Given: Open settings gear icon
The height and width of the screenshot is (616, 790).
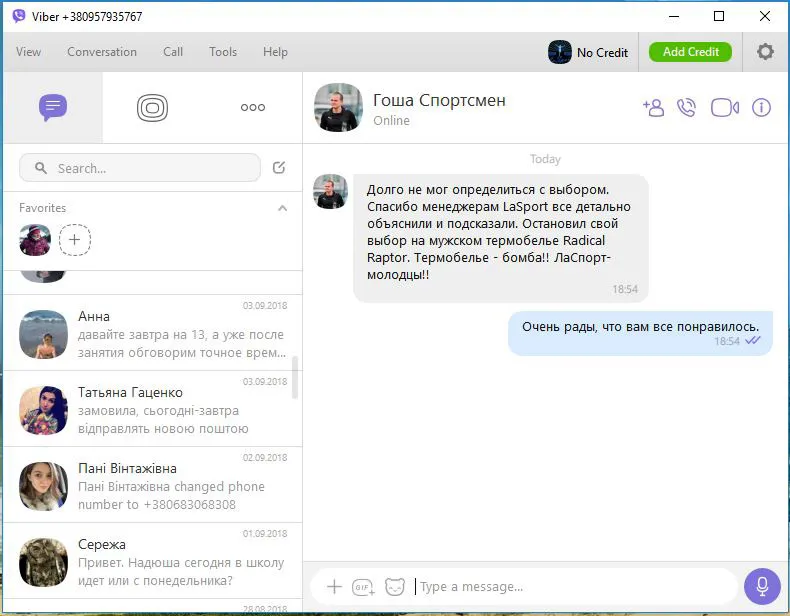Looking at the screenshot, I should tap(765, 51).
